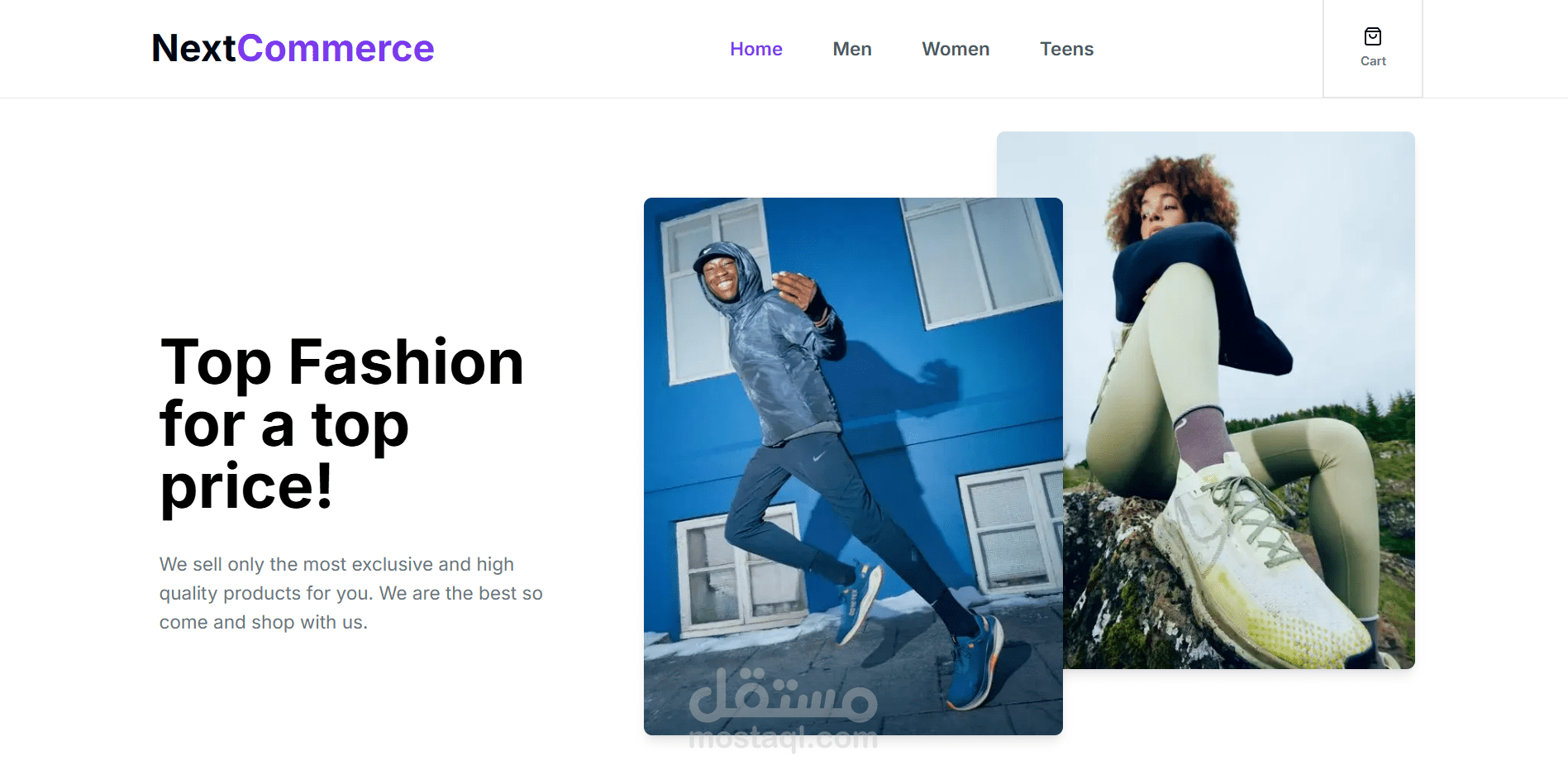Click the 'Cart' text label under the bag

click(1373, 61)
